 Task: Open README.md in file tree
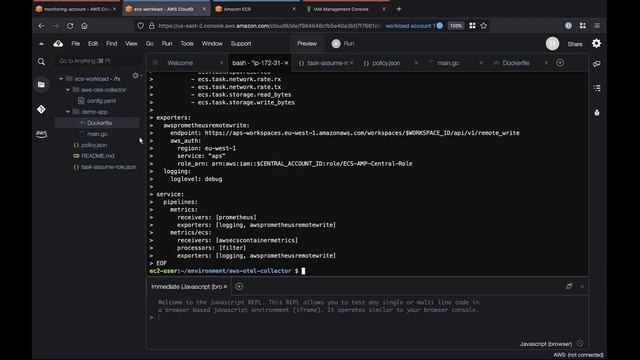(x=98, y=156)
